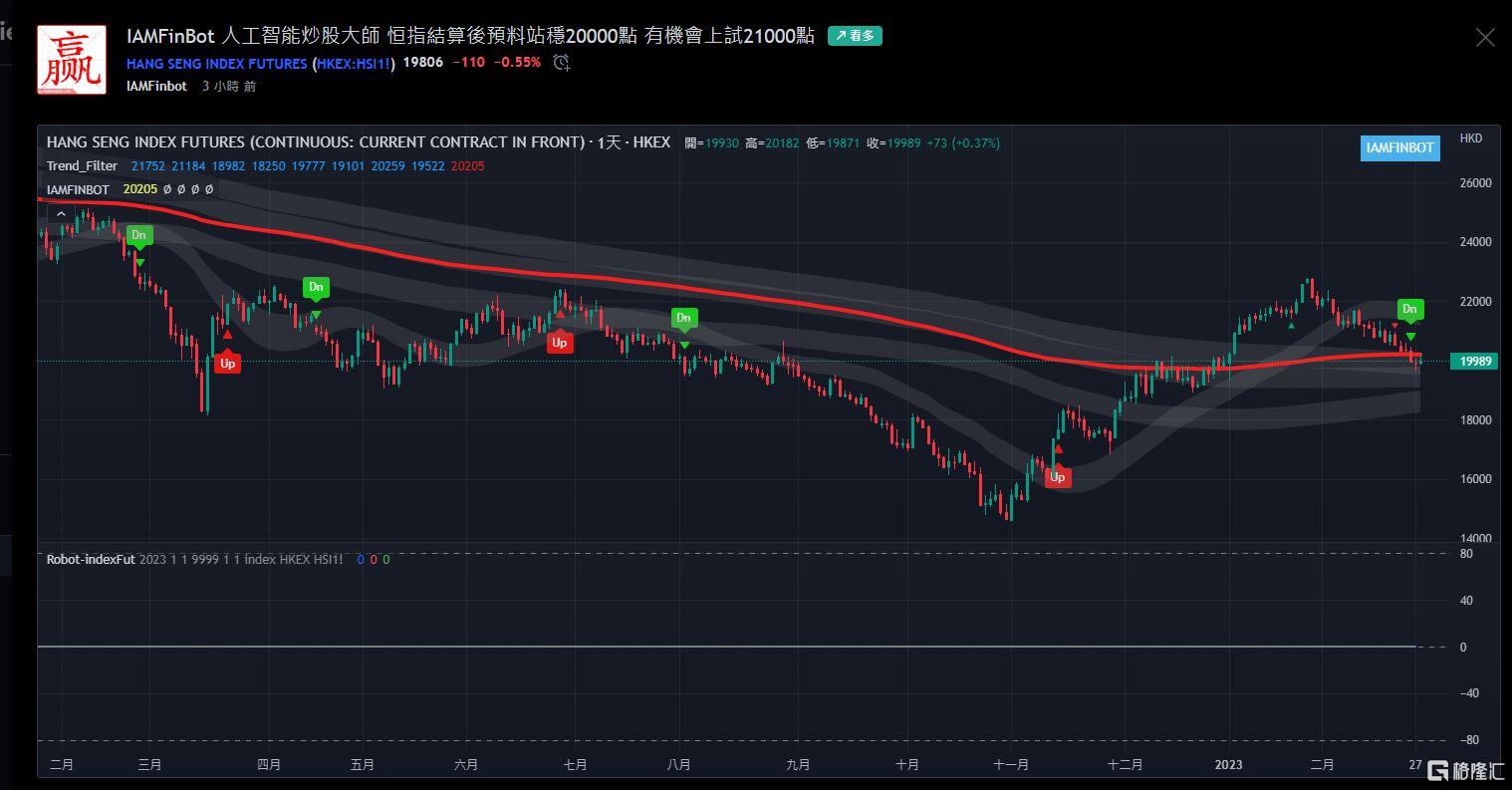The image size is (1512, 790).
Task: Click the -0.55% change value
Action: coord(518,63)
